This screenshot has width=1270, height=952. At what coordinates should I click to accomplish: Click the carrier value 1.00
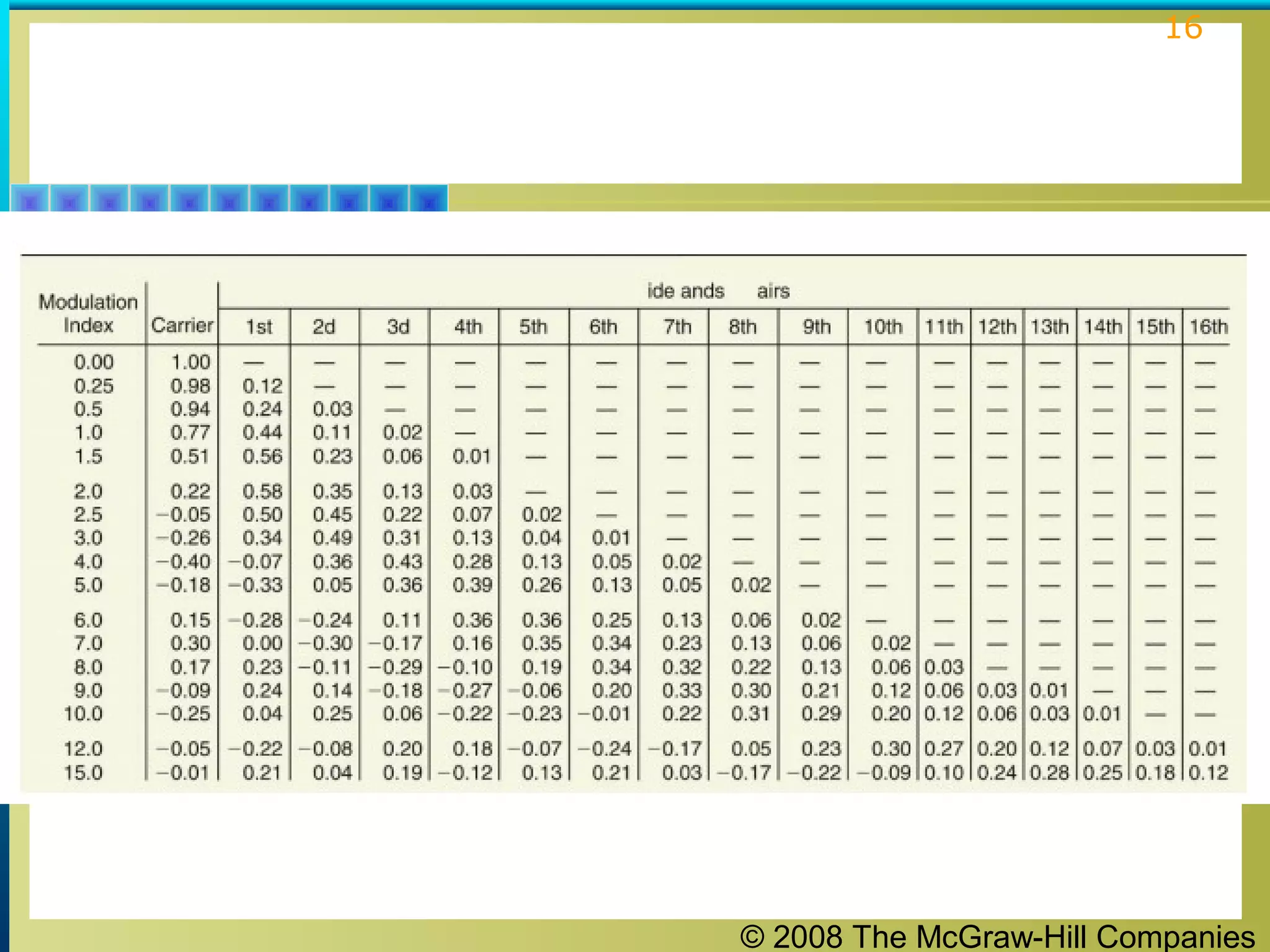pos(190,362)
